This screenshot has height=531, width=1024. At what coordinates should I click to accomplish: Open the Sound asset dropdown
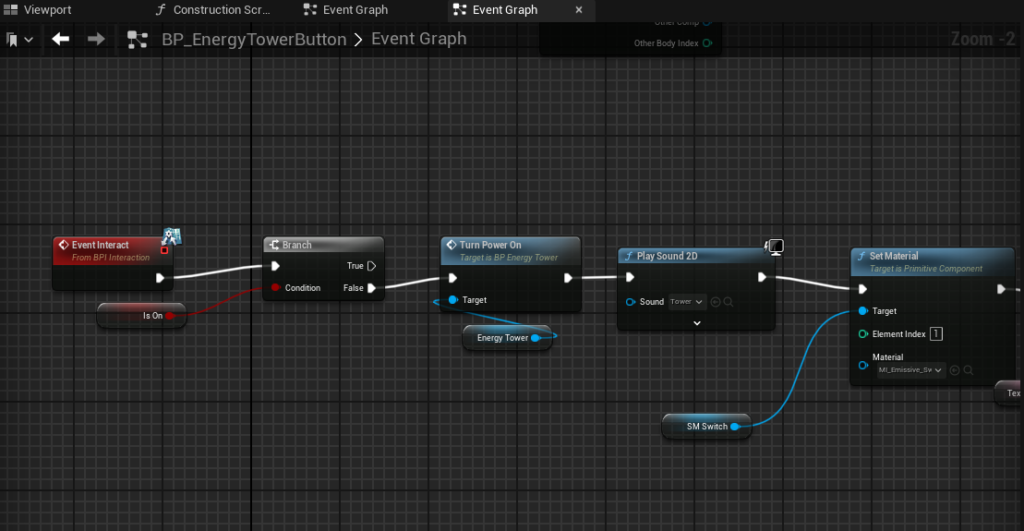click(x=687, y=302)
